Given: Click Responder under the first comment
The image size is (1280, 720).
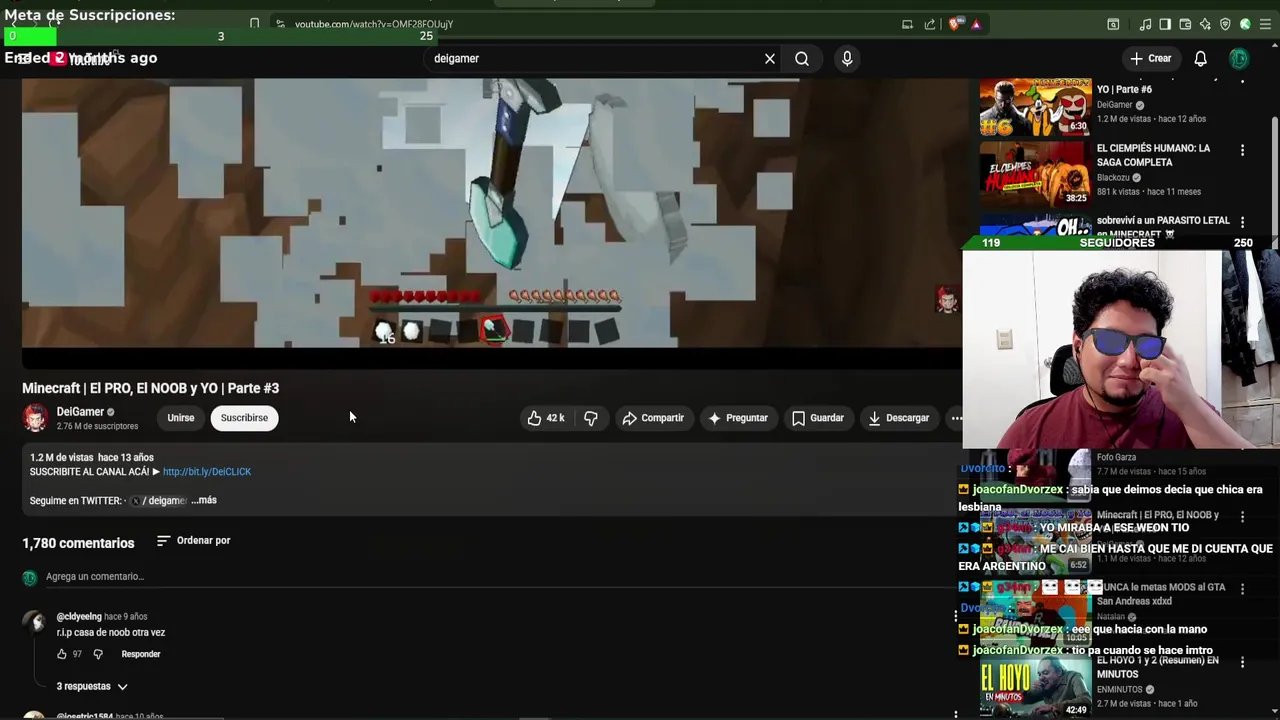Looking at the screenshot, I should [141, 654].
